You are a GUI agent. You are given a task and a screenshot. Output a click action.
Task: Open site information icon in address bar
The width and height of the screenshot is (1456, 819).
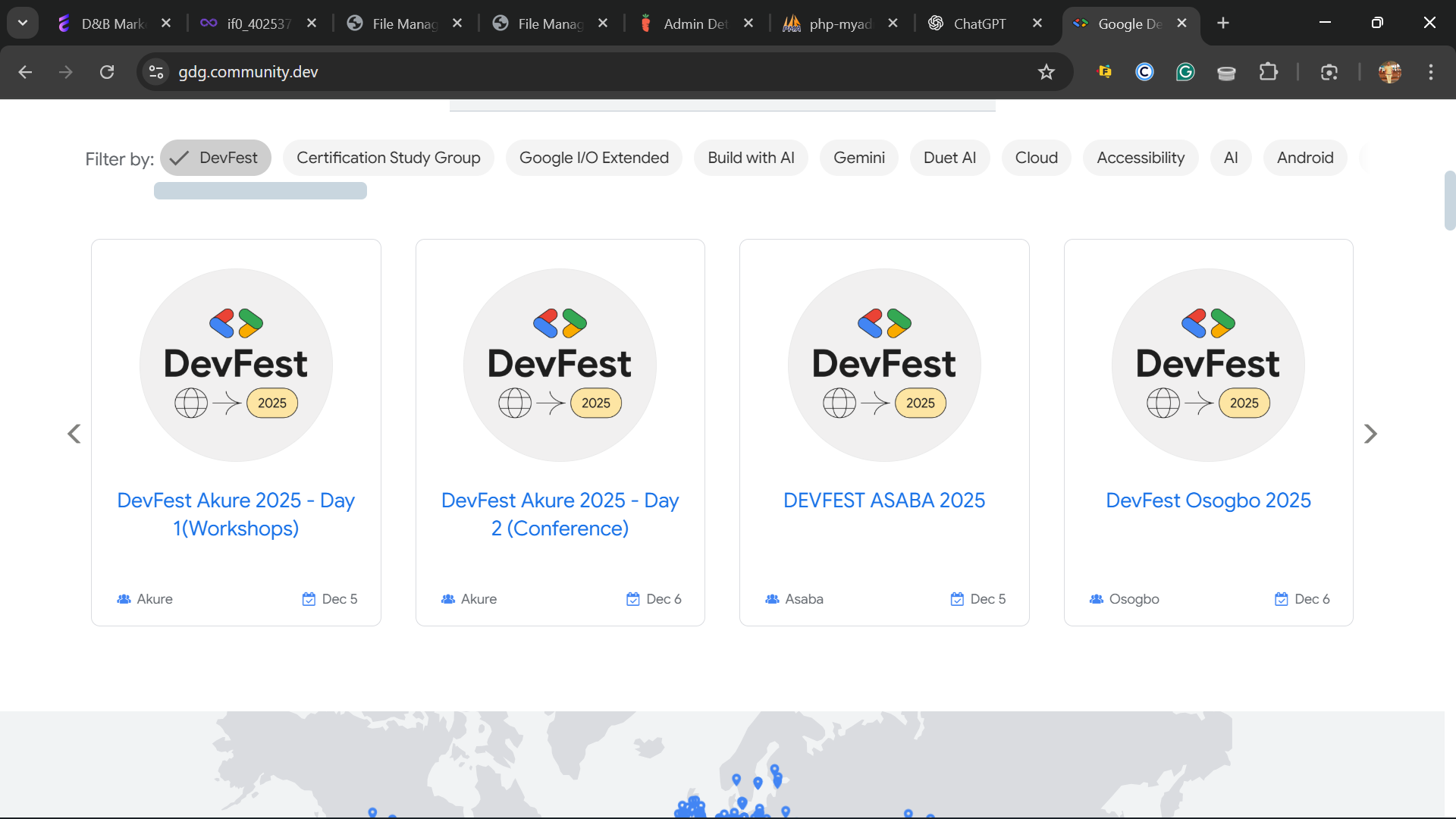pyautogui.click(x=156, y=72)
